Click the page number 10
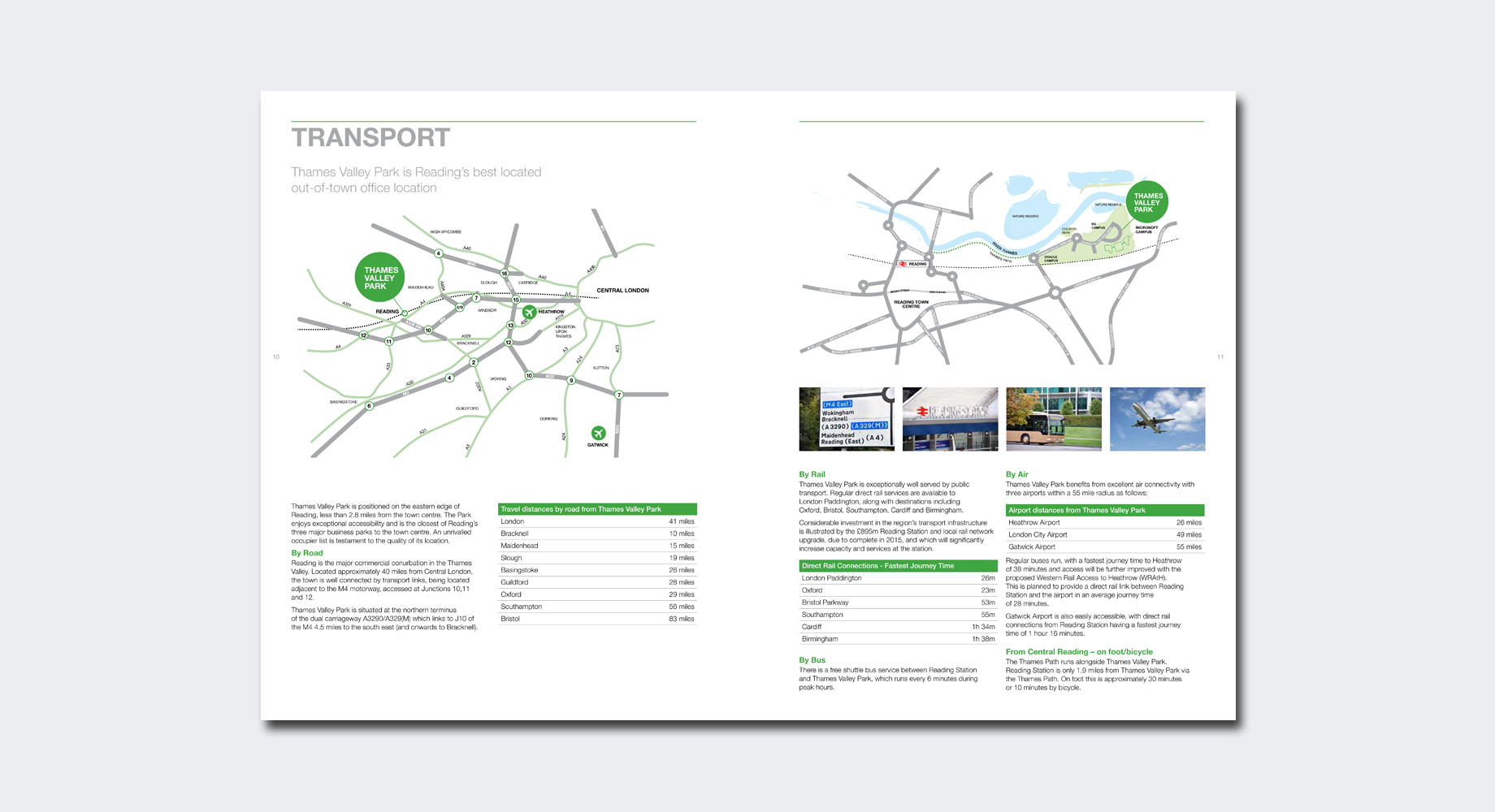1495x812 pixels. [x=276, y=356]
